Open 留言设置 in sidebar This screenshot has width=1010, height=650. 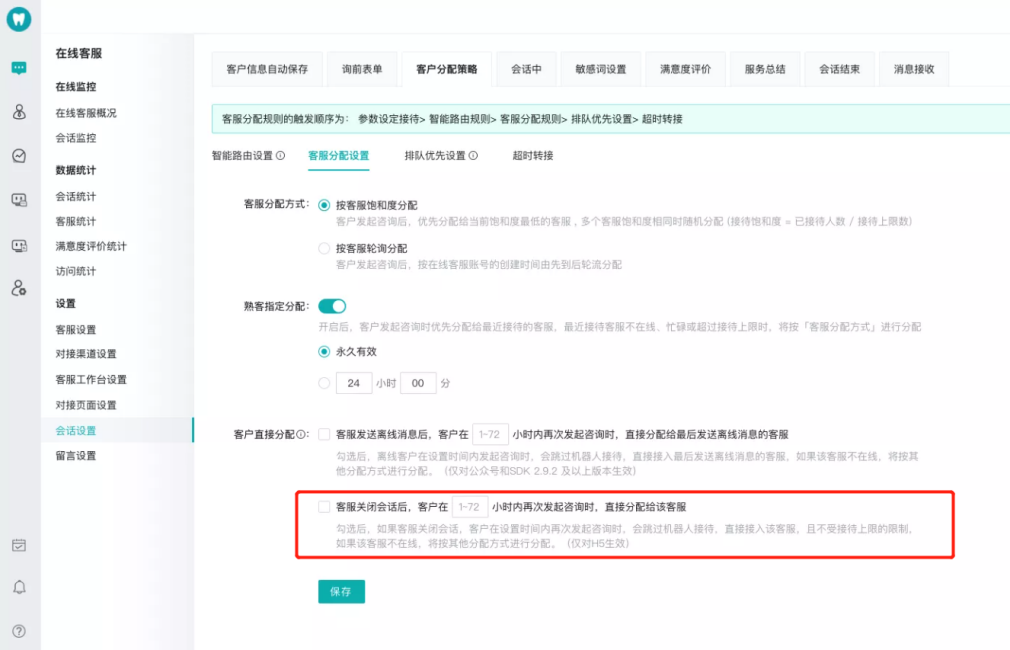(x=76, y=455)
